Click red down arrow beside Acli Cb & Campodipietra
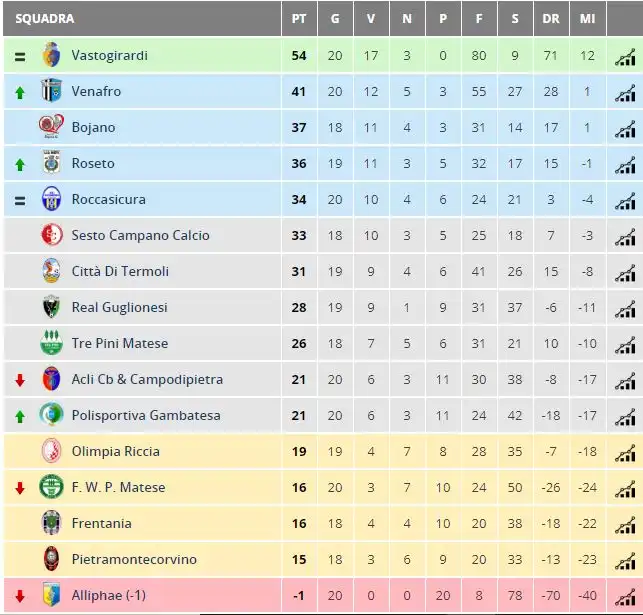This screenshot has height=615, width=643. 20,380
